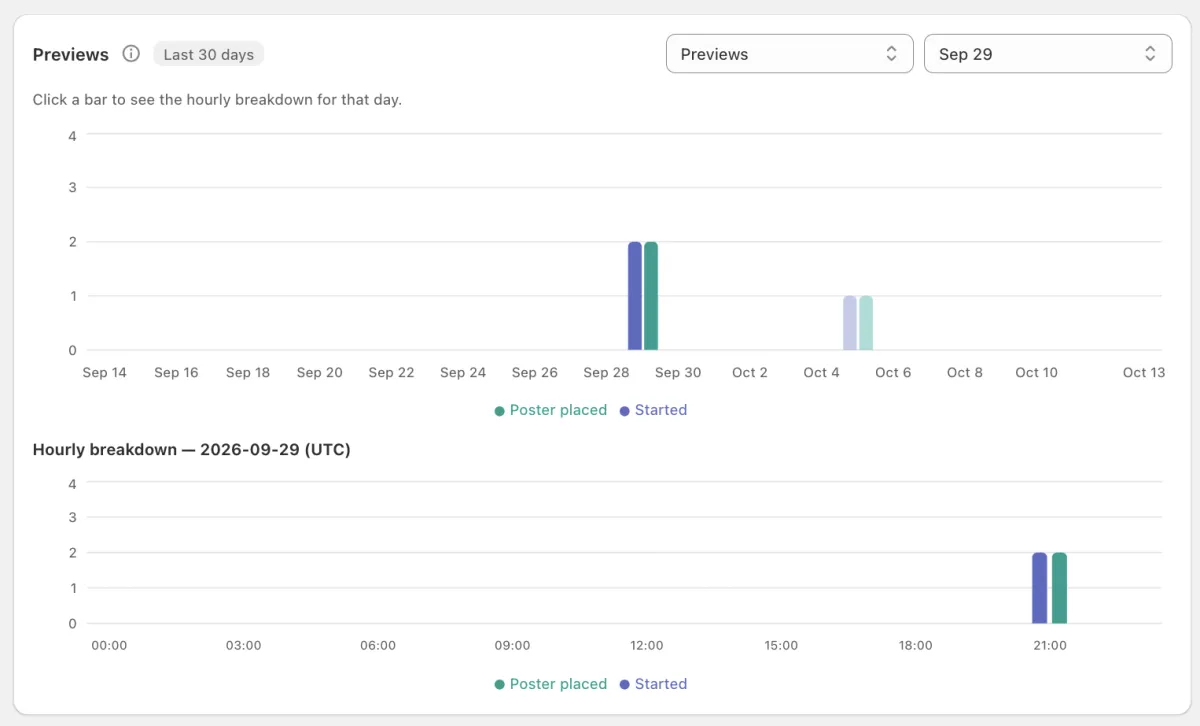Image resolution: width=1200 pixels, height=726 pixels.
Task: Click the green Poster placed bar for Sep 29
Action: click(x=651, y=296)
